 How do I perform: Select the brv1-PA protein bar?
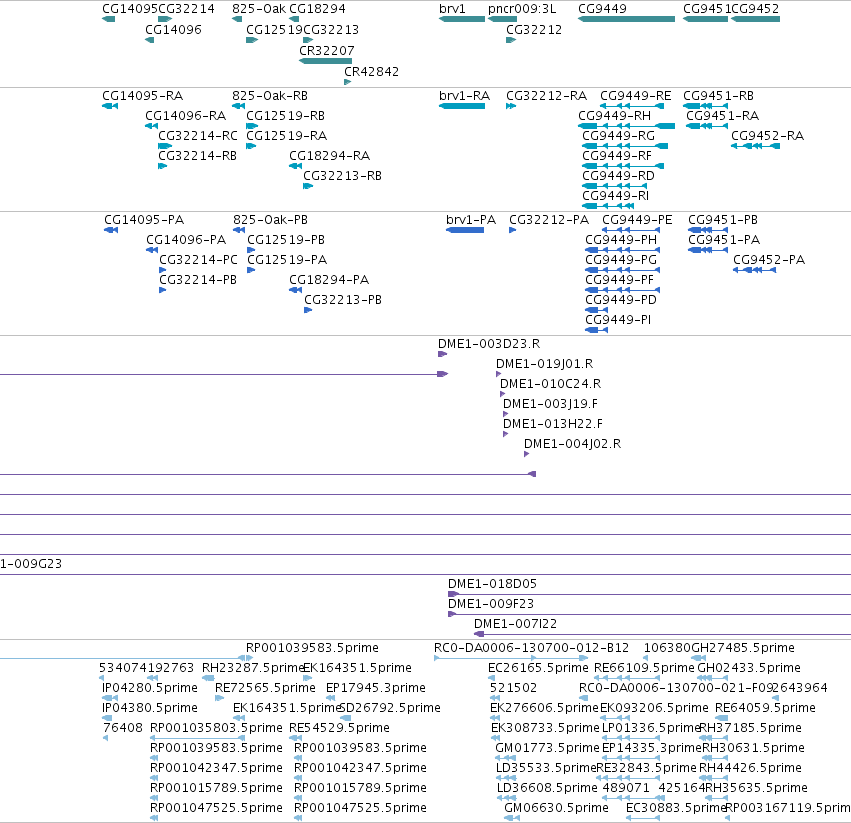[465, 230]
